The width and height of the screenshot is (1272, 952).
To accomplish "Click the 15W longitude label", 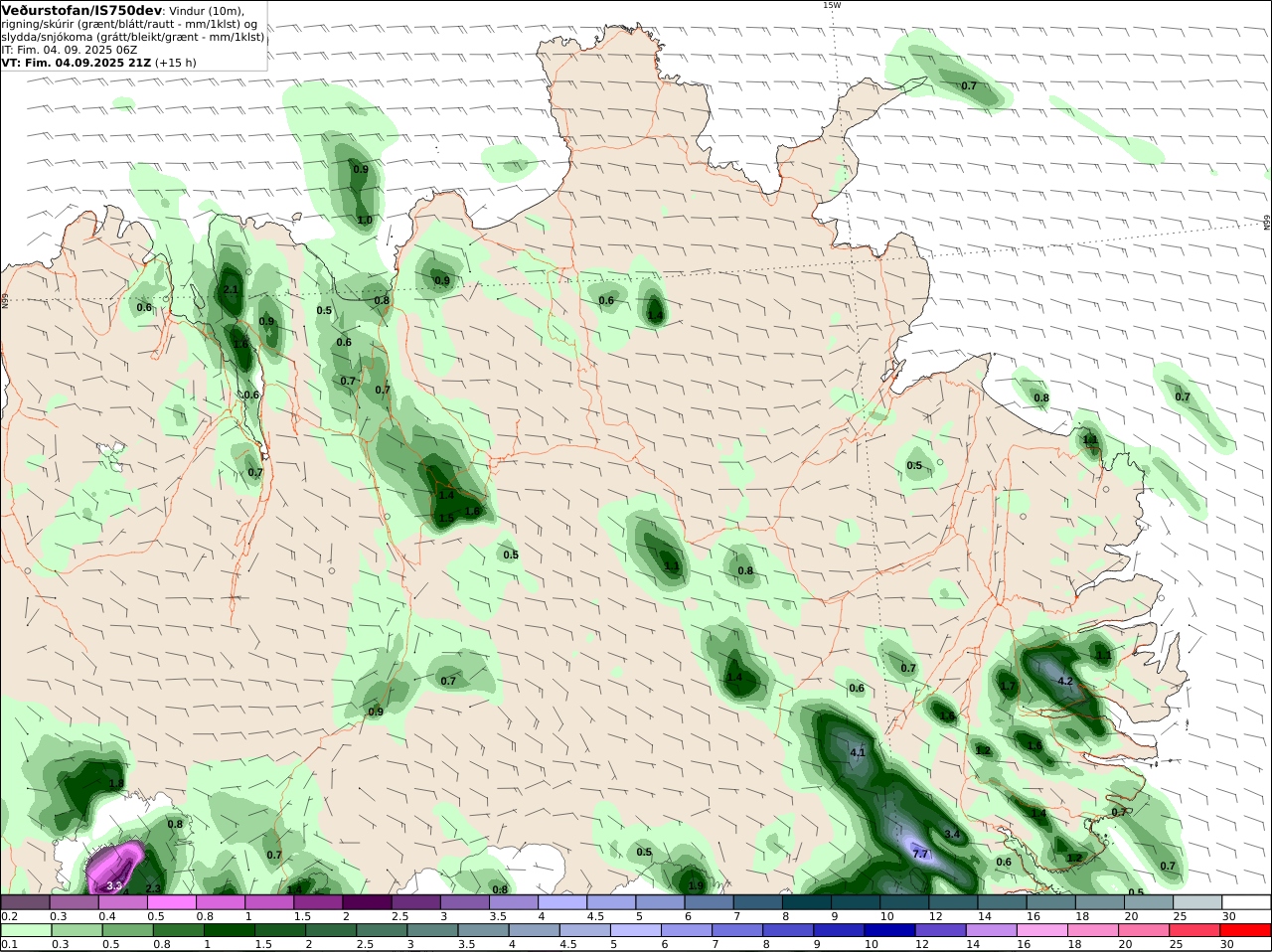I will (x=832, y=5).
